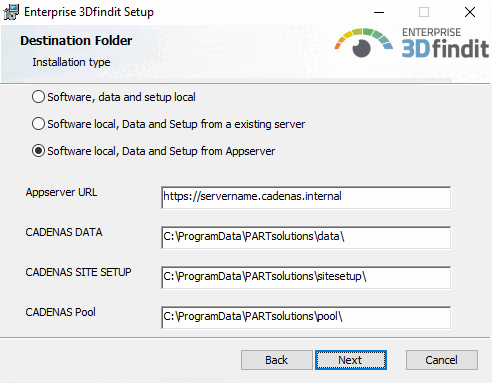Click the Appserver URL input field
Viewport: 492px width, 383px height.
pos(306,197)
